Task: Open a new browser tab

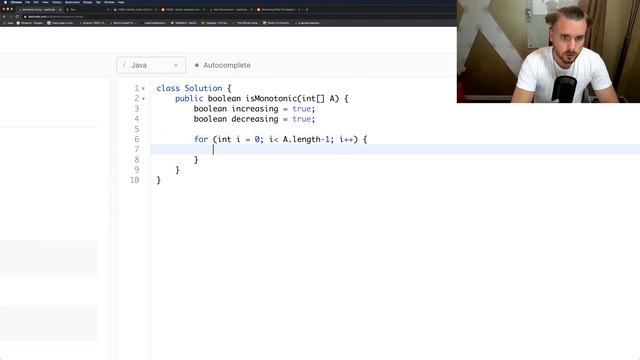Action: (x=307, y=9)
